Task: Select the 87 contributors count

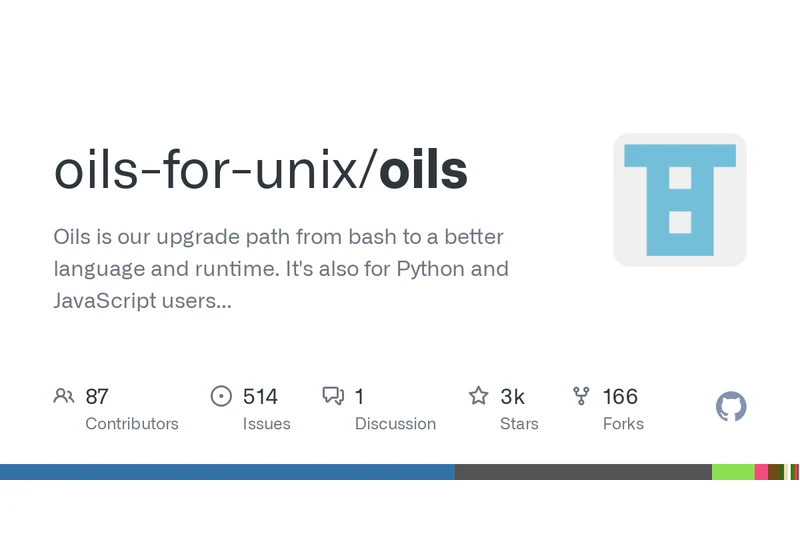Action: 97,396
